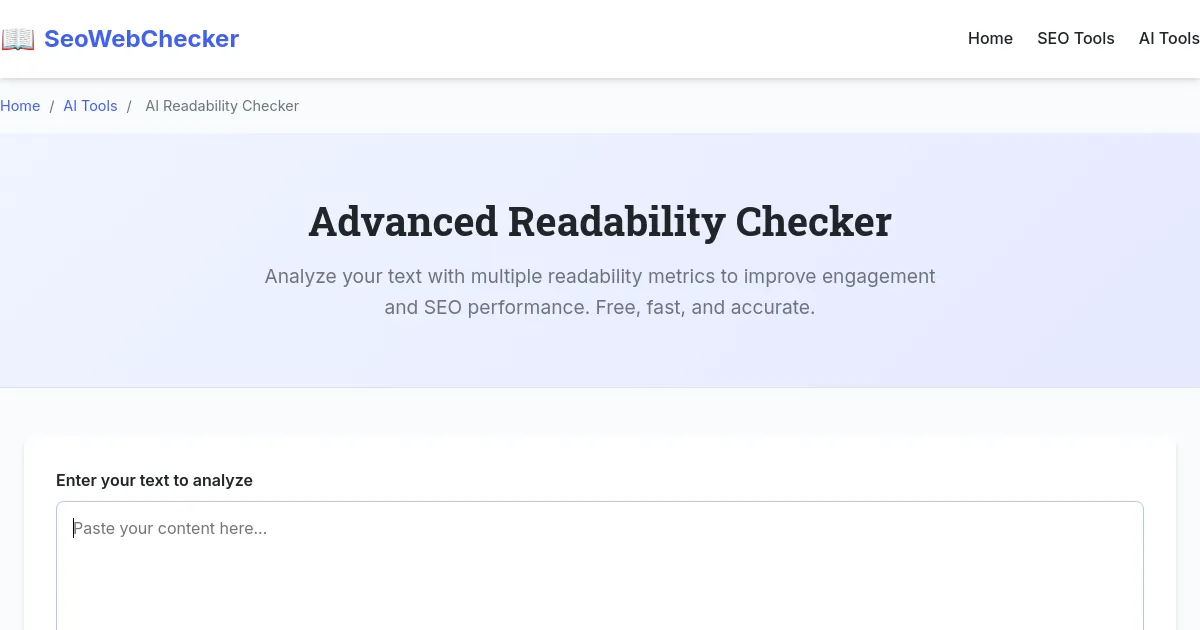This screenshot has width=1200, height=630.
Task: Click the breadcrumb bar Home entry
Action: pyautogui.click(x=20, y=106)
